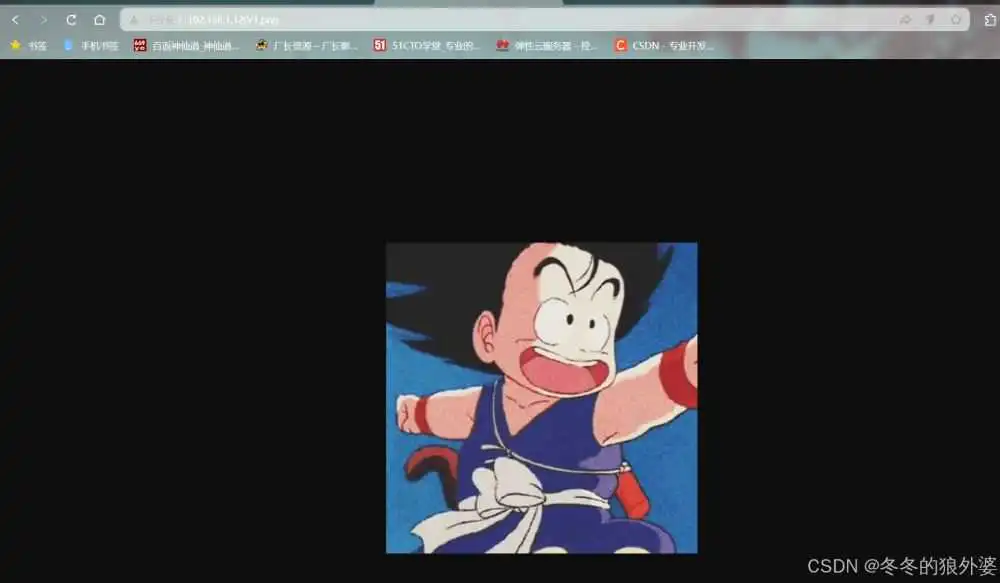1000x583 pixels.
Task: Click the browser back arrow
Action: pyautogui.click(x=15, y=20)
